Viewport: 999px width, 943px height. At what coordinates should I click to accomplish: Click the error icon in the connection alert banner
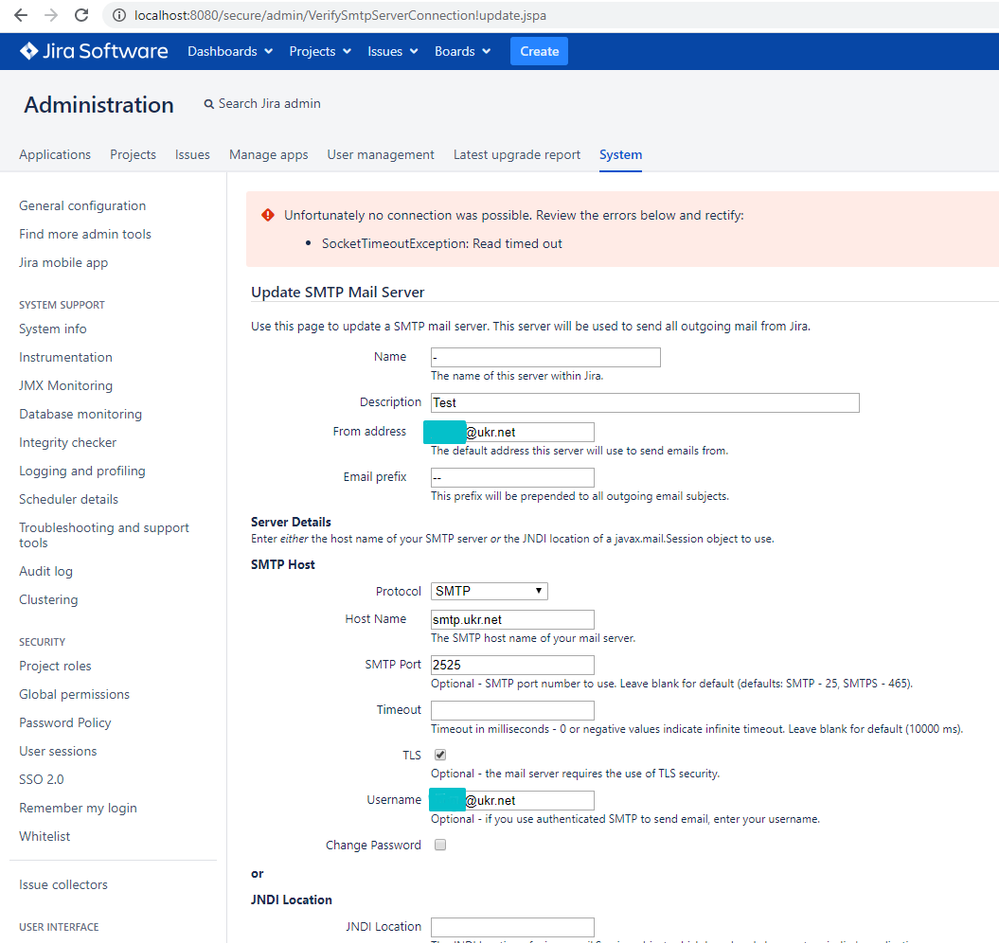[x=266, y=213]
